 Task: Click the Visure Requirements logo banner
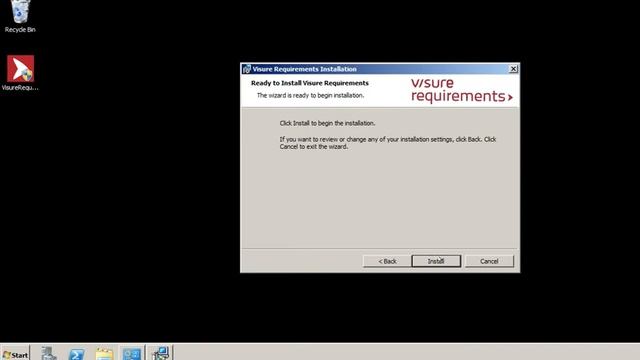[462, 90]
